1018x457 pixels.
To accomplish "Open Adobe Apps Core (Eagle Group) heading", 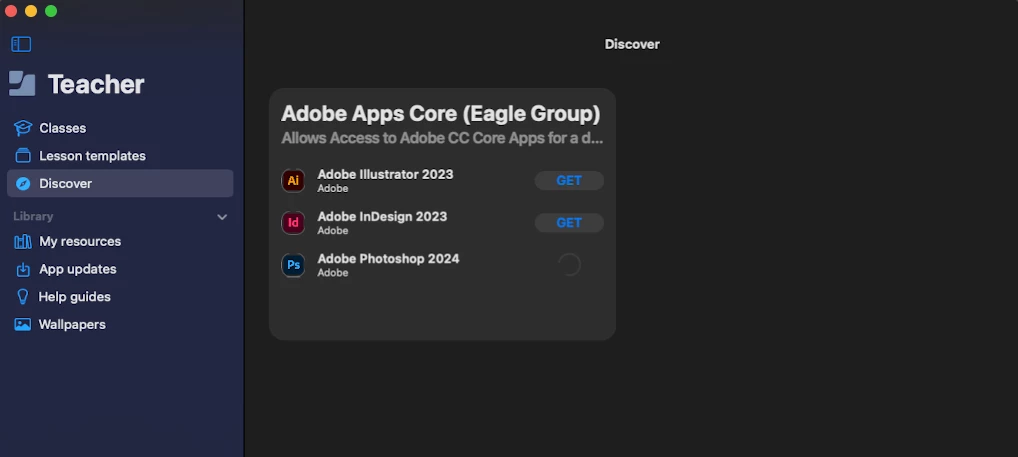I will coord(440,114).
